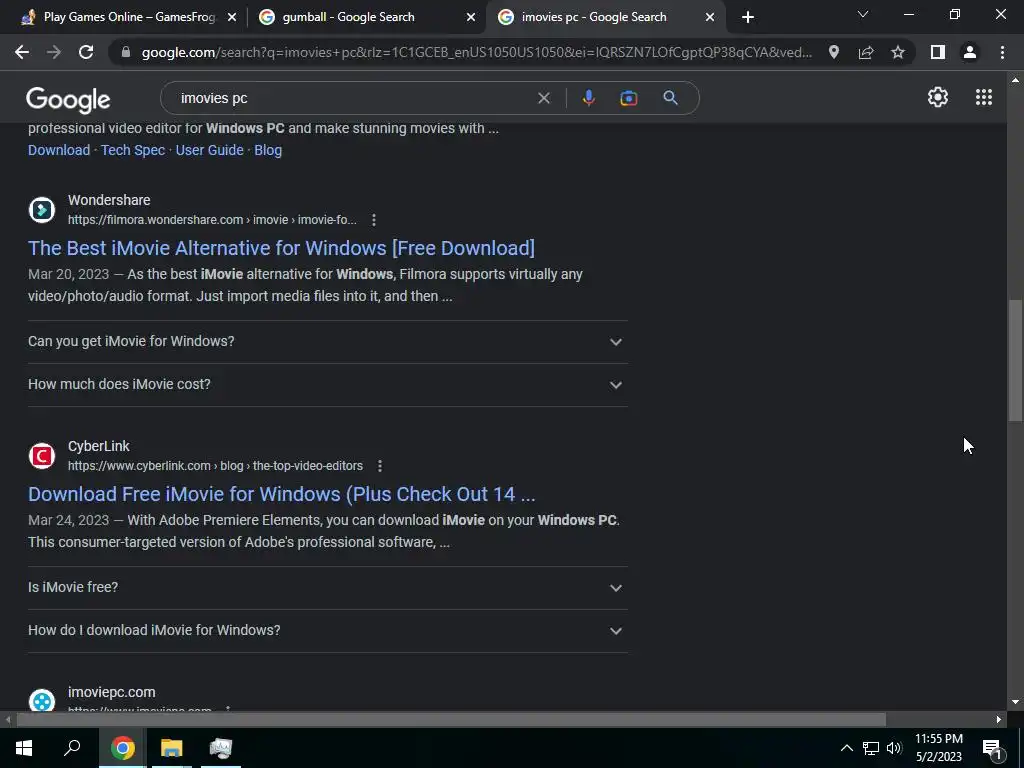Image resolution: width=1024 pixels, height=768 pixels.
Task: Click the Wondershare site favicon
Action: point(42,210)
